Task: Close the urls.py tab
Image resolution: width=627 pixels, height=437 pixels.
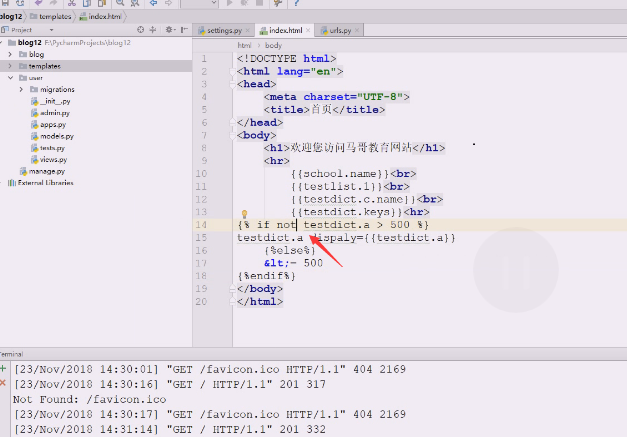Action: (x=357, y=30)
